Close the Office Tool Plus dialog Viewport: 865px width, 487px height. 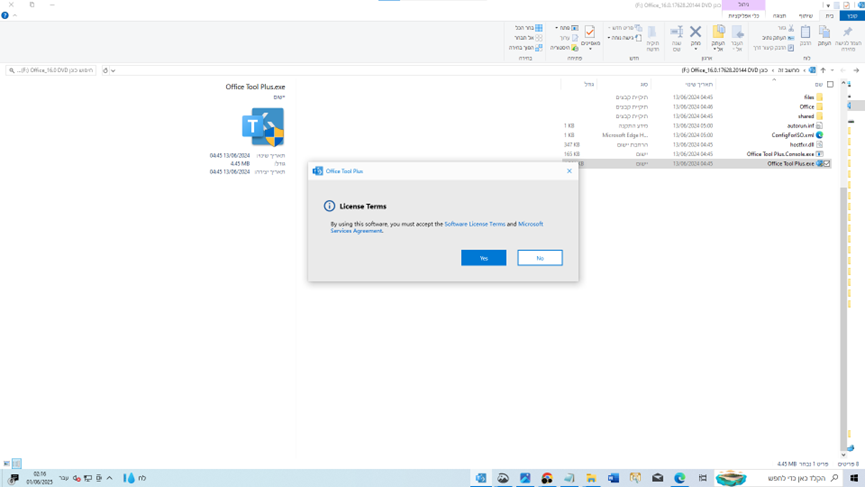click(569, 171)
